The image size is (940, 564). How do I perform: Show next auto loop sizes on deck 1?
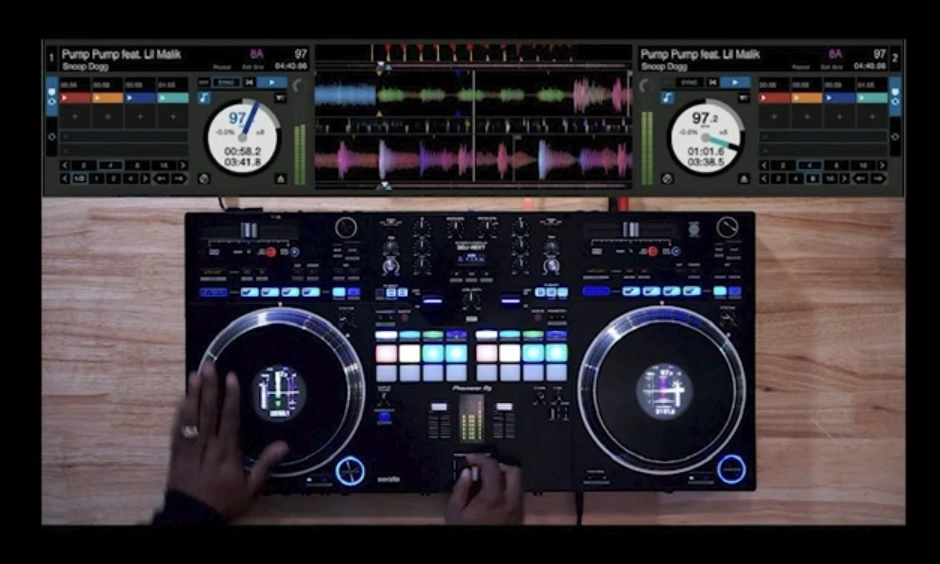click(181, 165)
